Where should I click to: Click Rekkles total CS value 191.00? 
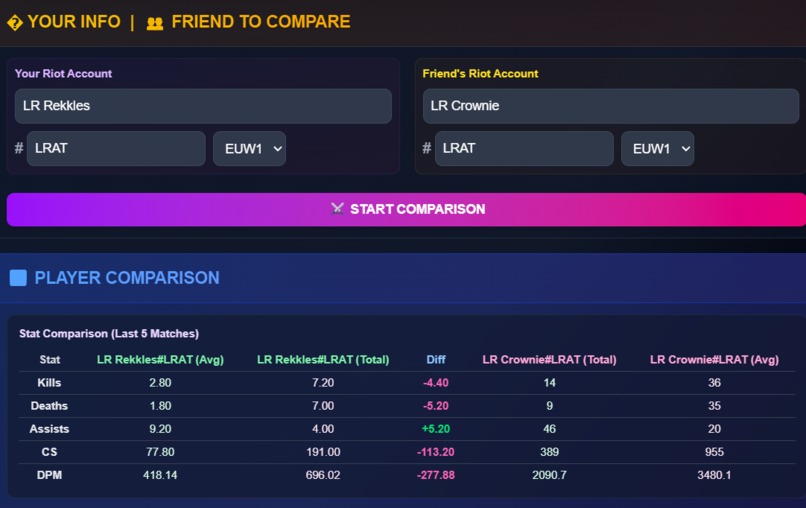point(323,452)
